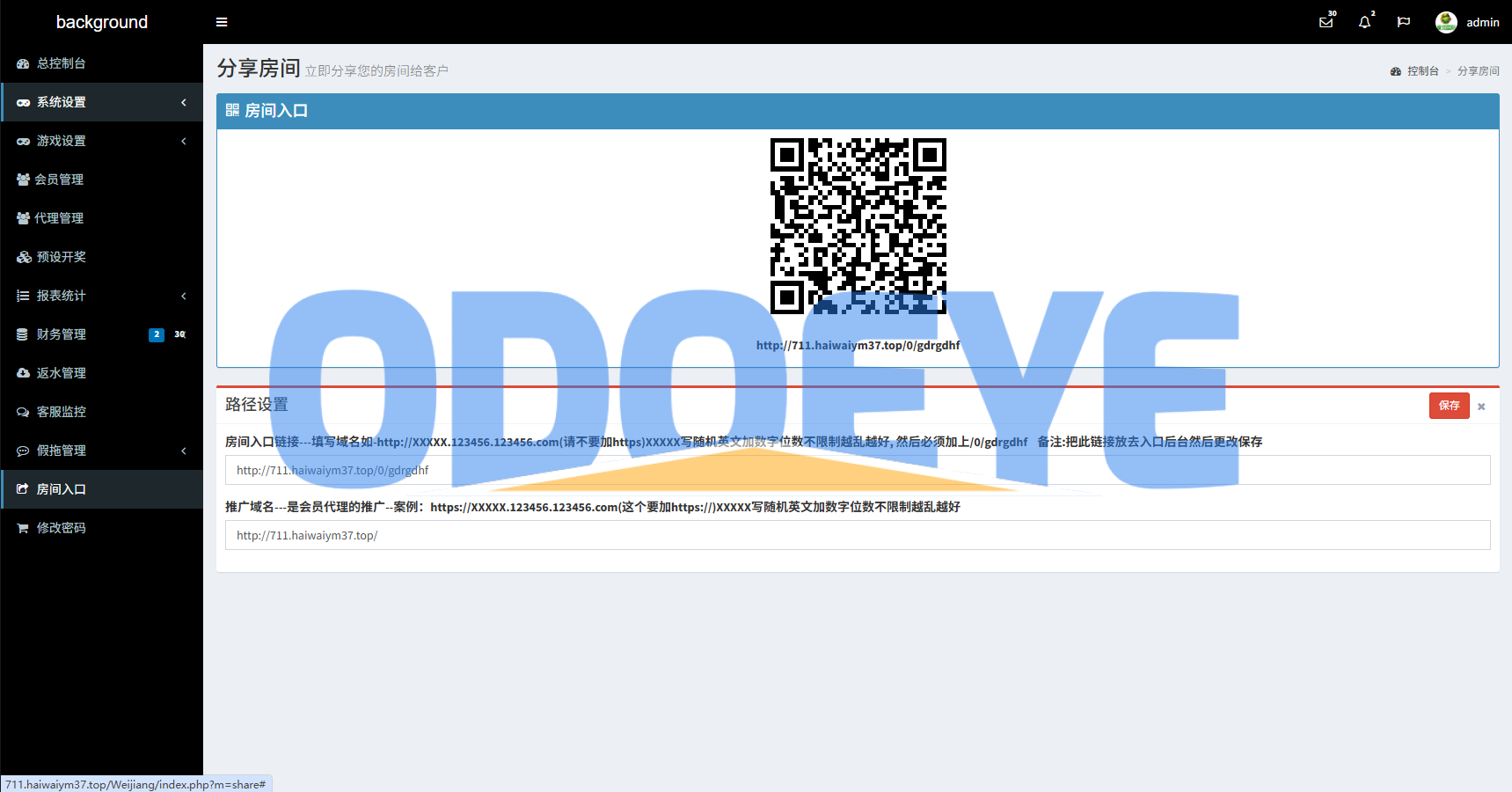The width and height of the screenshot is (1512, 792).
Task: Click the 预设开奖 cubes icon
Action: click(x=24, y=257)
